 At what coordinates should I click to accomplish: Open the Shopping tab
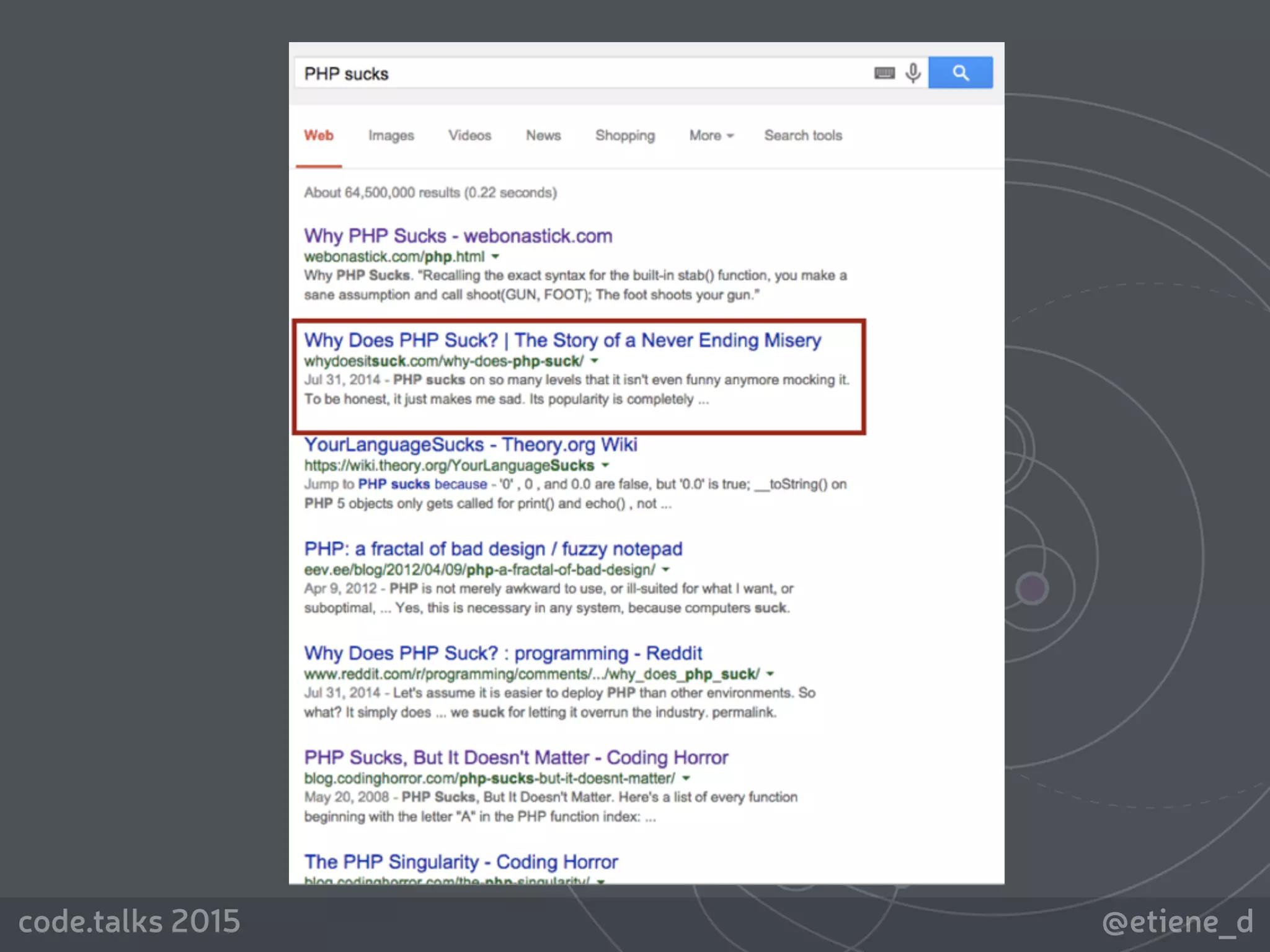tap(625, 135)
